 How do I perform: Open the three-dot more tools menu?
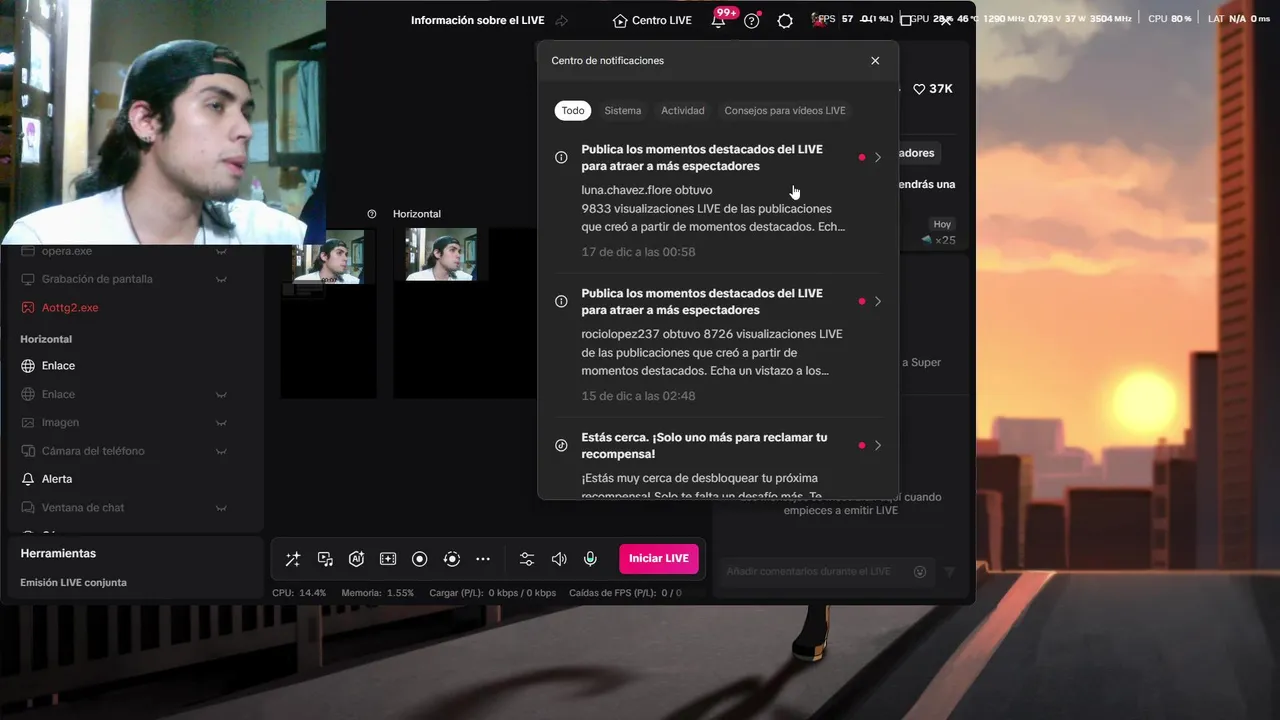pos(483,559)
